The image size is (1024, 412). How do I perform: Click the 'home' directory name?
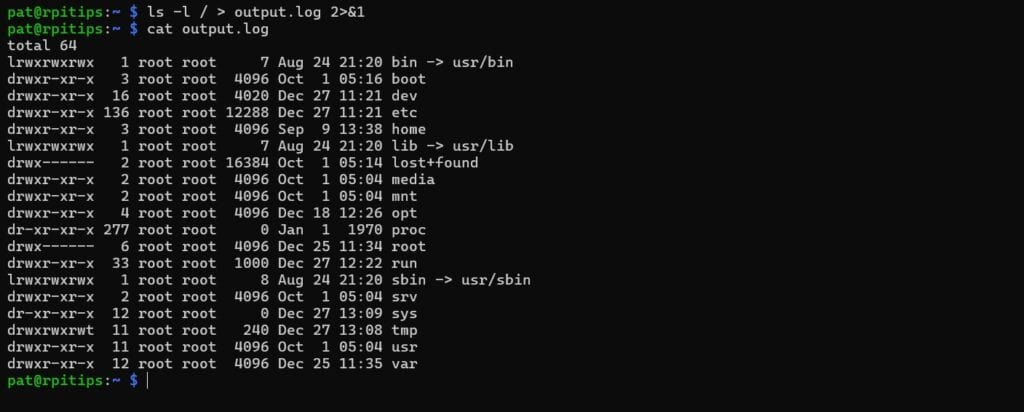409,129
